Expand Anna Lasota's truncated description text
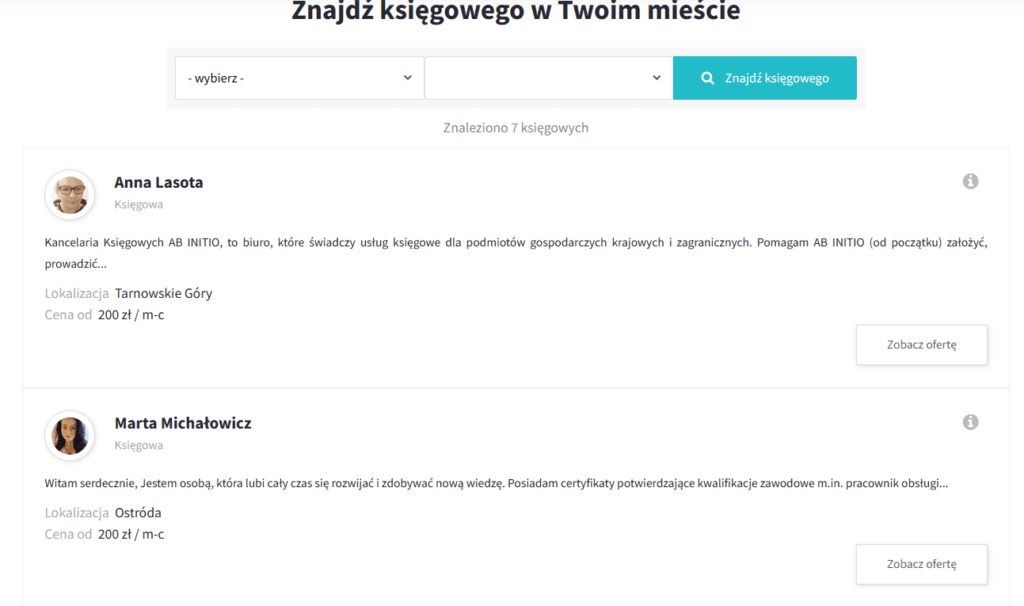 tap(73, 266)
